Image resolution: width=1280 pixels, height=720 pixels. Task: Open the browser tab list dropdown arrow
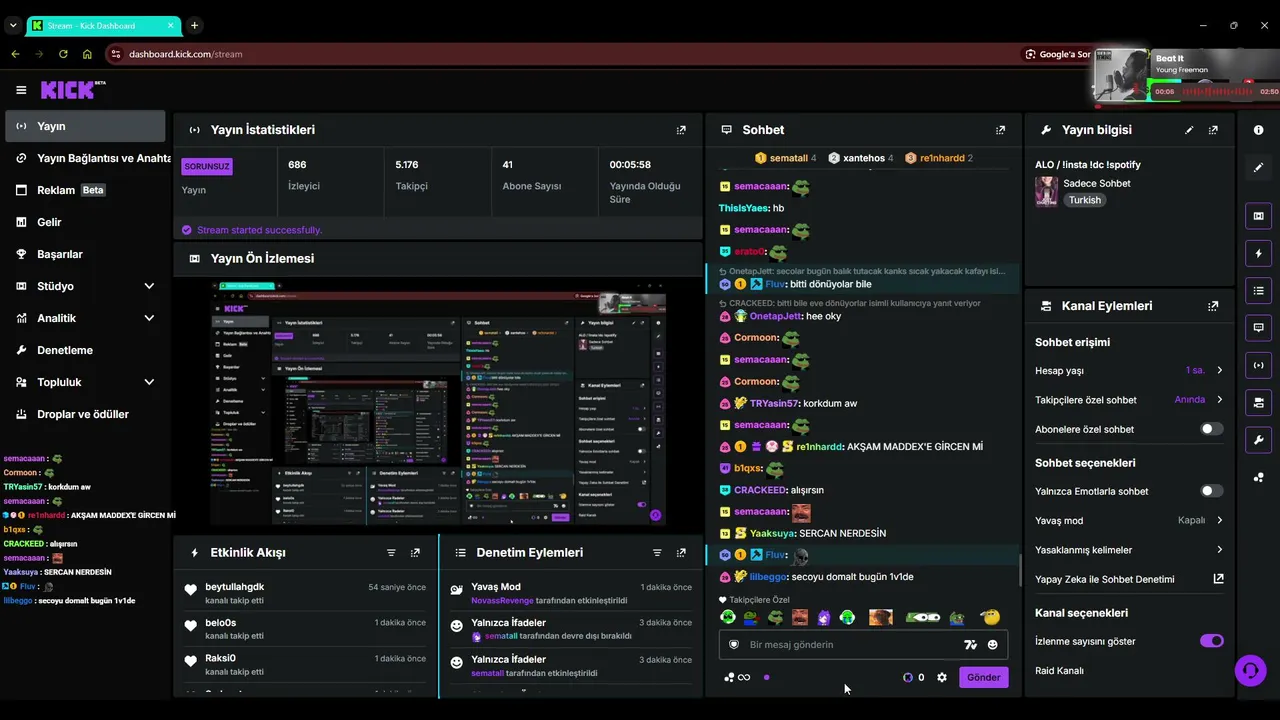click(13, 25)
